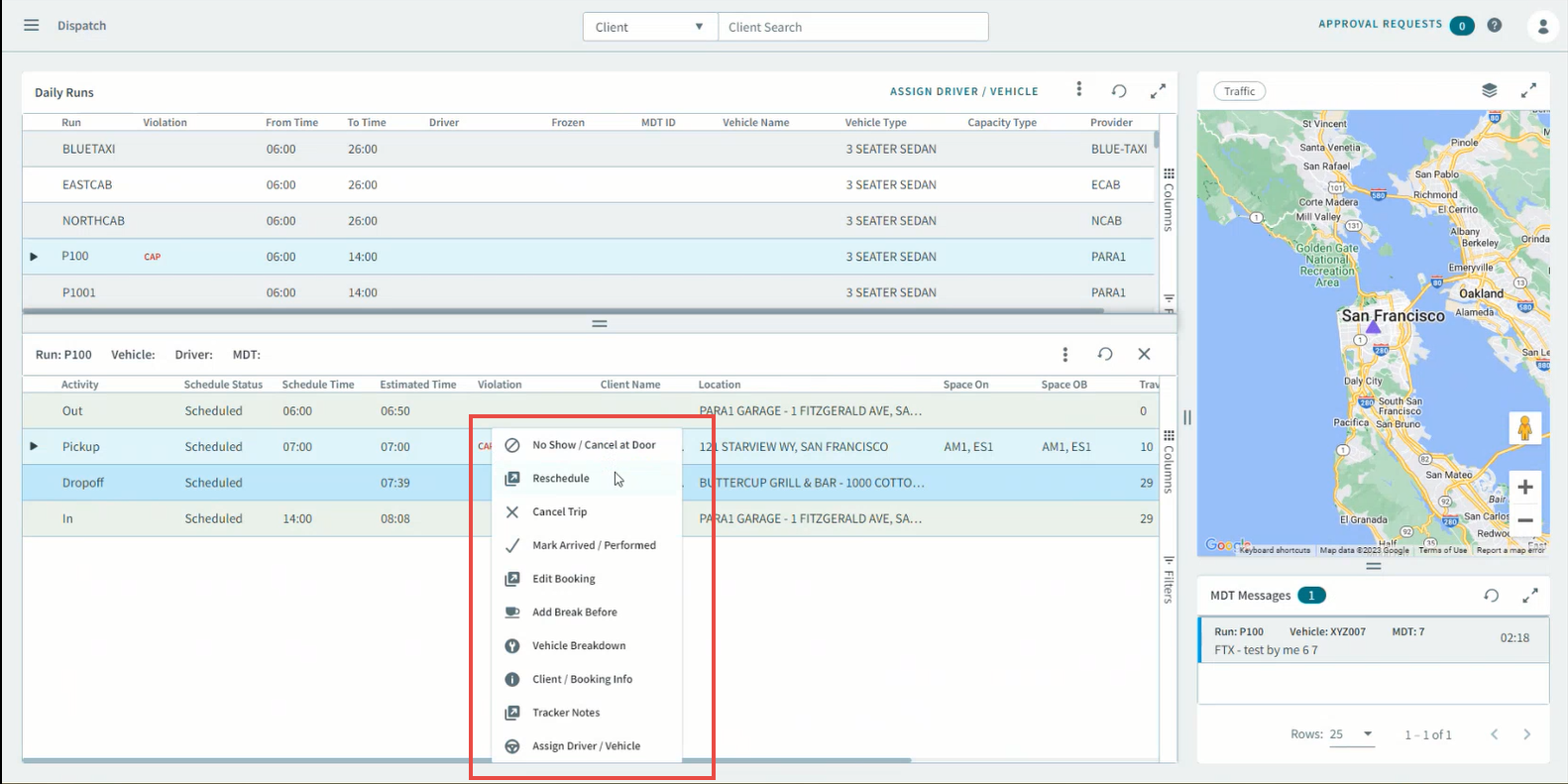1568x784 pixels.
Task: Pick Vehicle Breakdown from context menu
Action: pos(579,646)
